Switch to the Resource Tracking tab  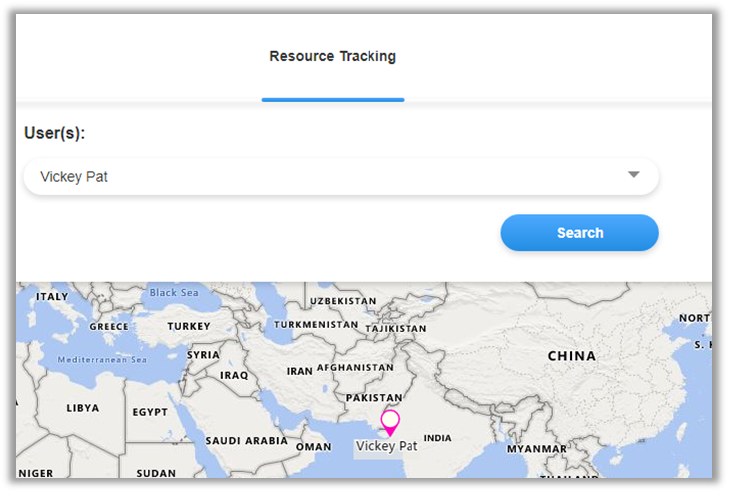[x=332, y=57]
